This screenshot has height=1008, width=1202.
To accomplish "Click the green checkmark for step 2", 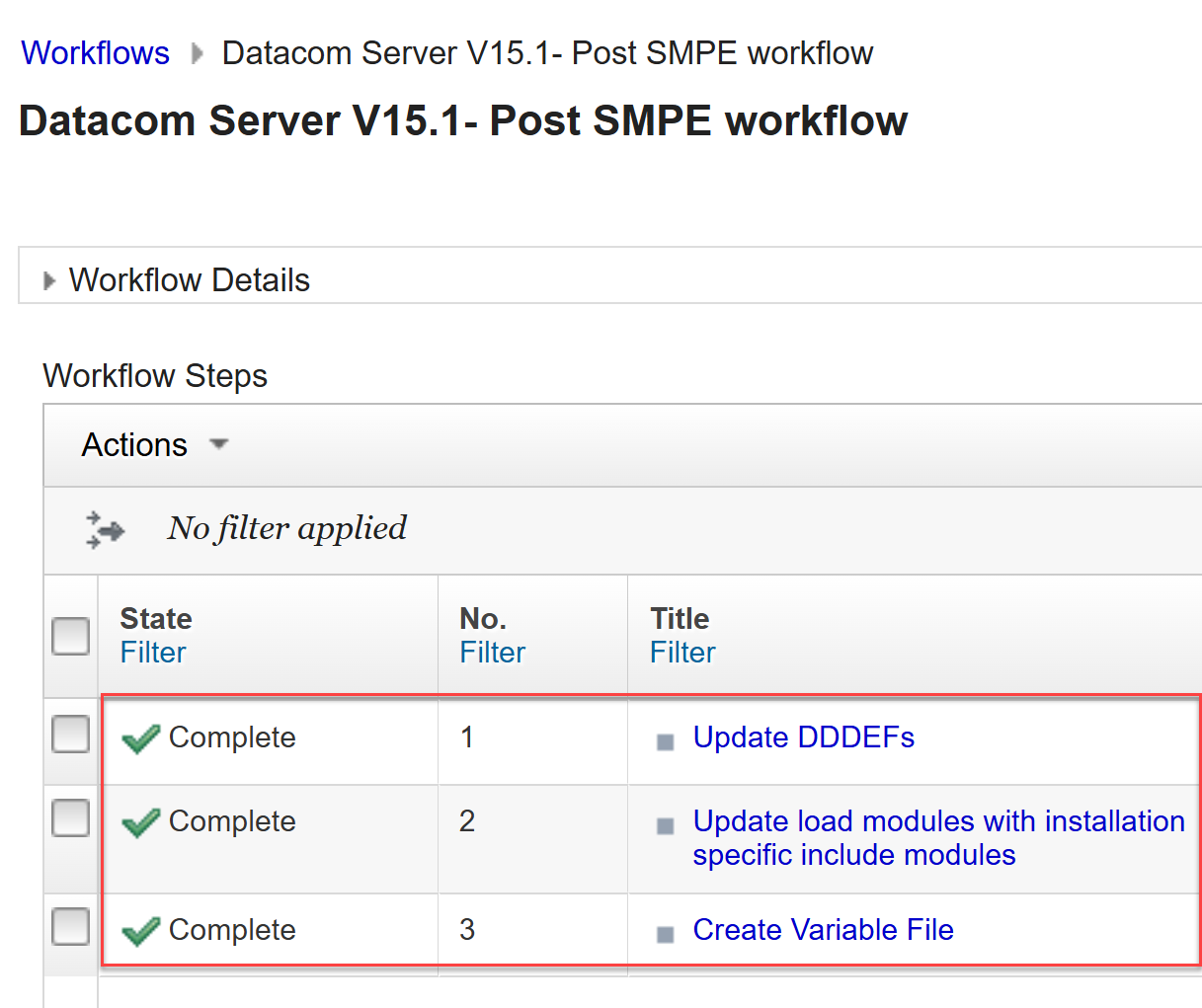I will click(140, 822).
